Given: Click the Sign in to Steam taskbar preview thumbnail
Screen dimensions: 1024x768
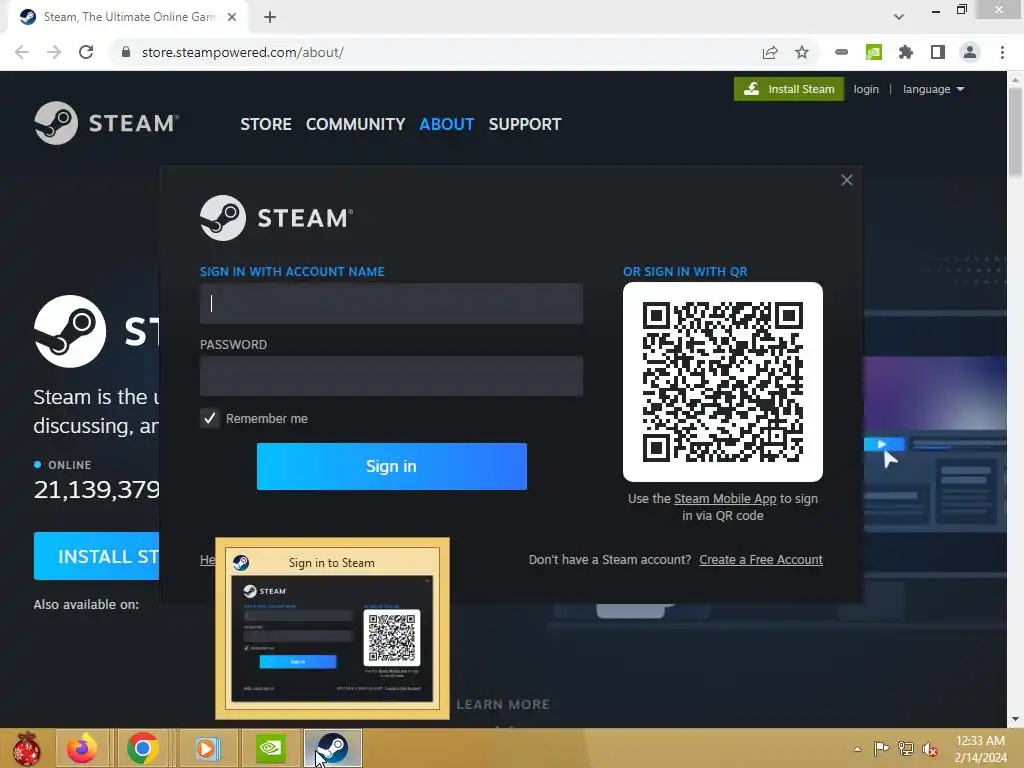Looking at the screenshot, I should coord(332,628).
